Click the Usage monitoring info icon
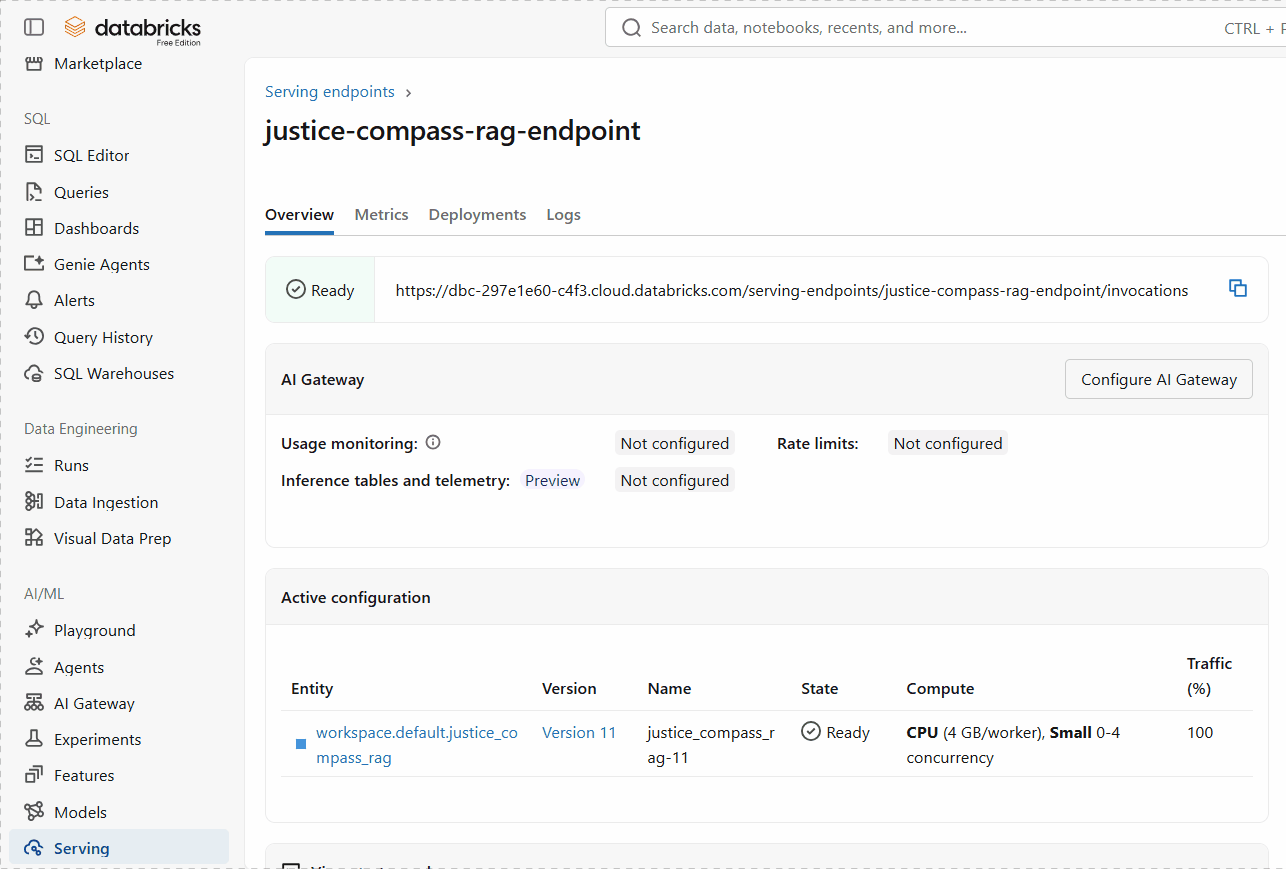The height and width of the screenshot is (869, 1286). pos(433,443)
